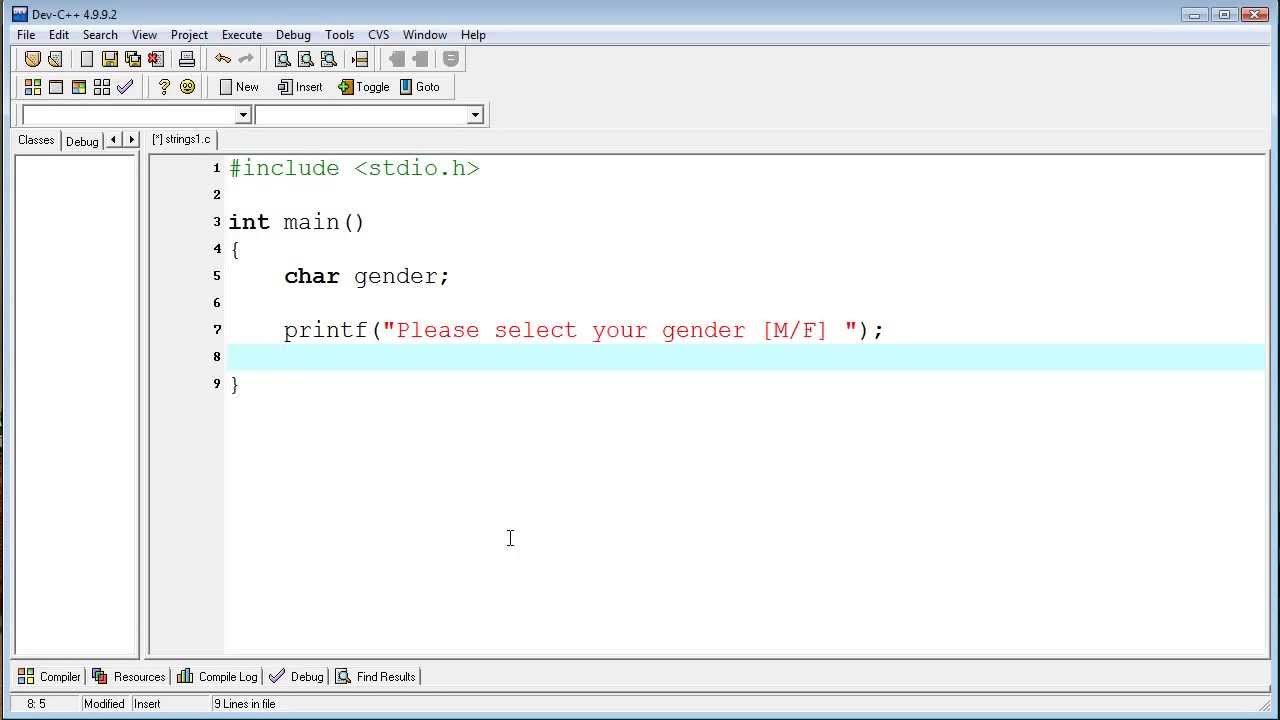Open the second members dropdown

[x=475, y=115]
